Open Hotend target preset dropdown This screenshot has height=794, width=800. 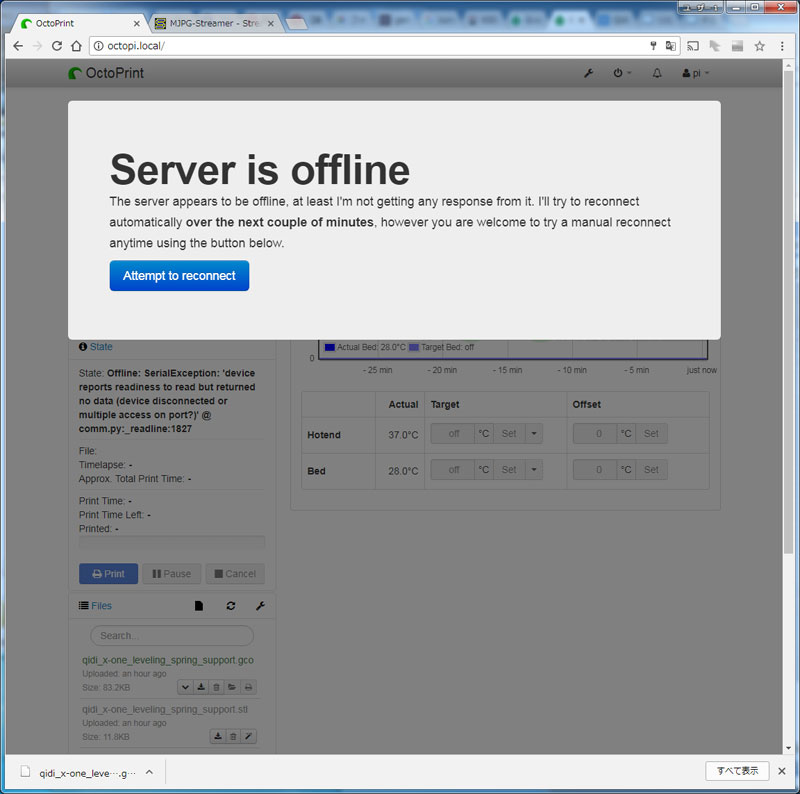[534, 434]
